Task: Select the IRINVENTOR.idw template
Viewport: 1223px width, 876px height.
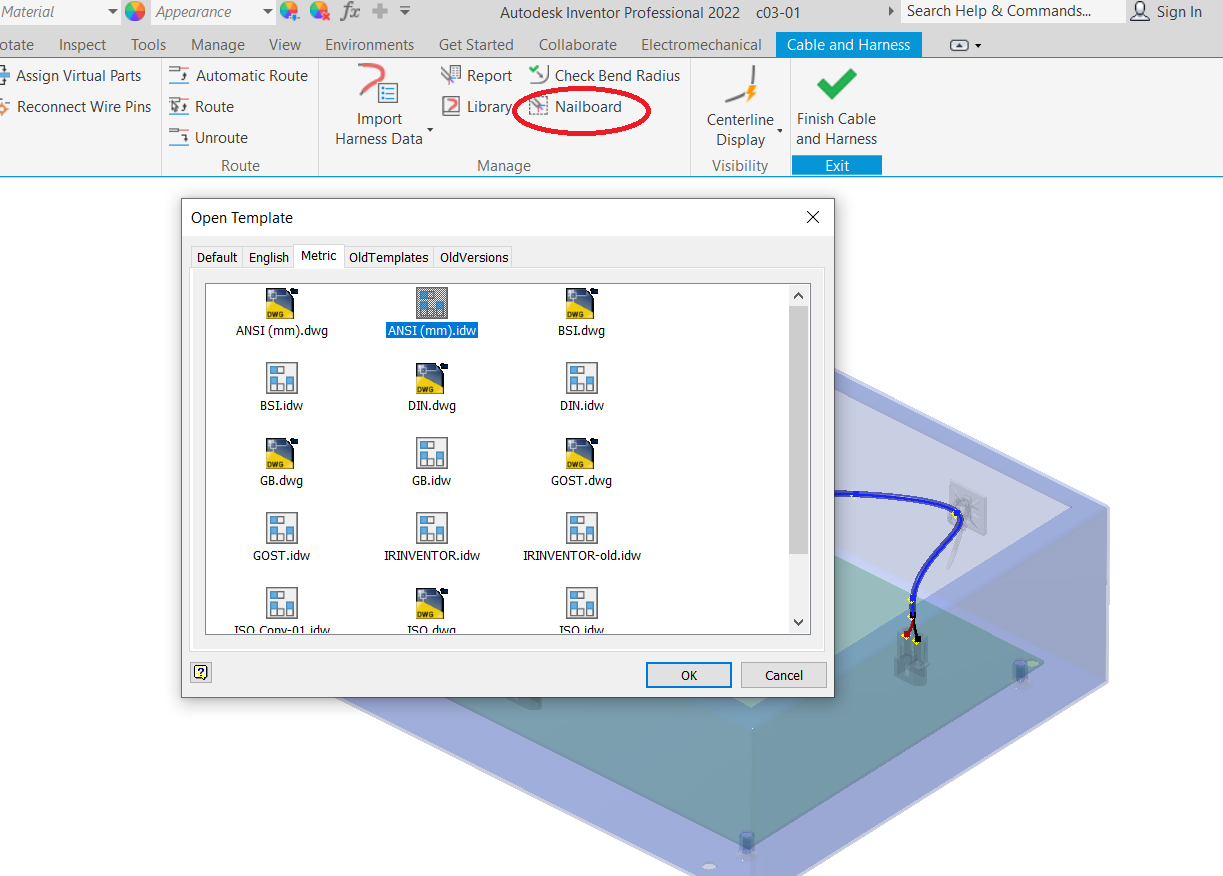Action: [431, 536]
